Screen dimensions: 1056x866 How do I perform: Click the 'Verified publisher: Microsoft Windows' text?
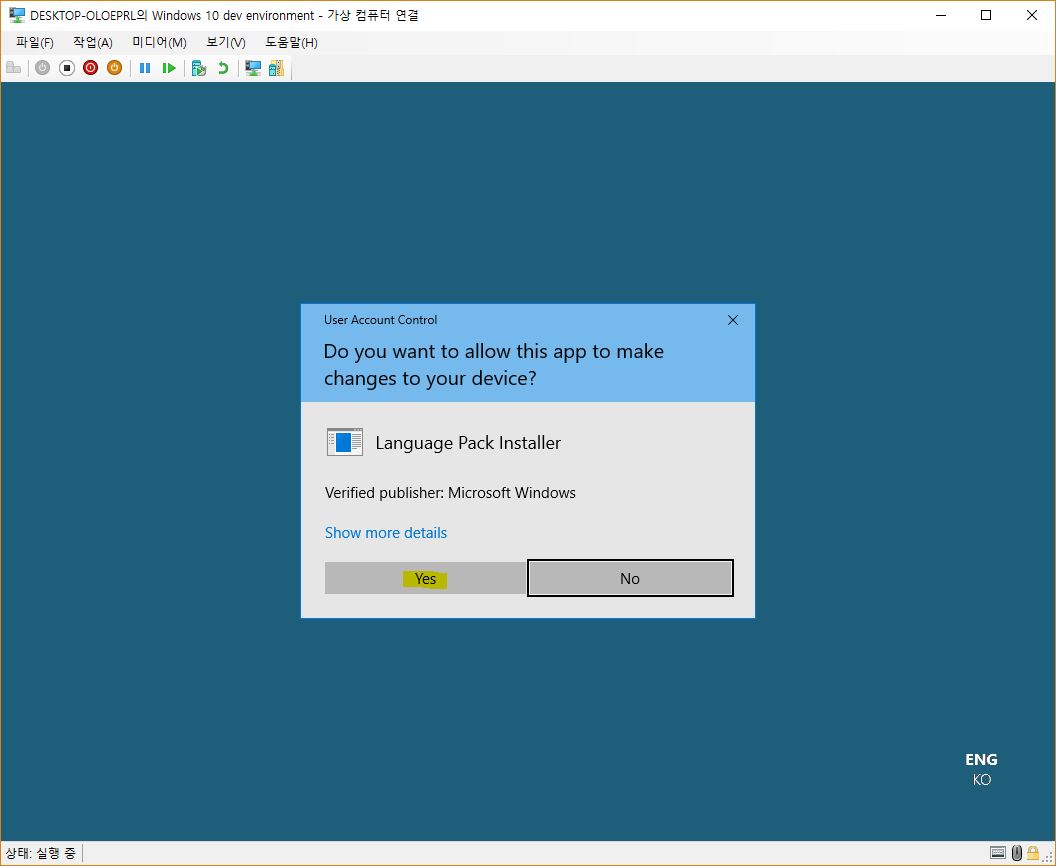[x=450, y=493]
